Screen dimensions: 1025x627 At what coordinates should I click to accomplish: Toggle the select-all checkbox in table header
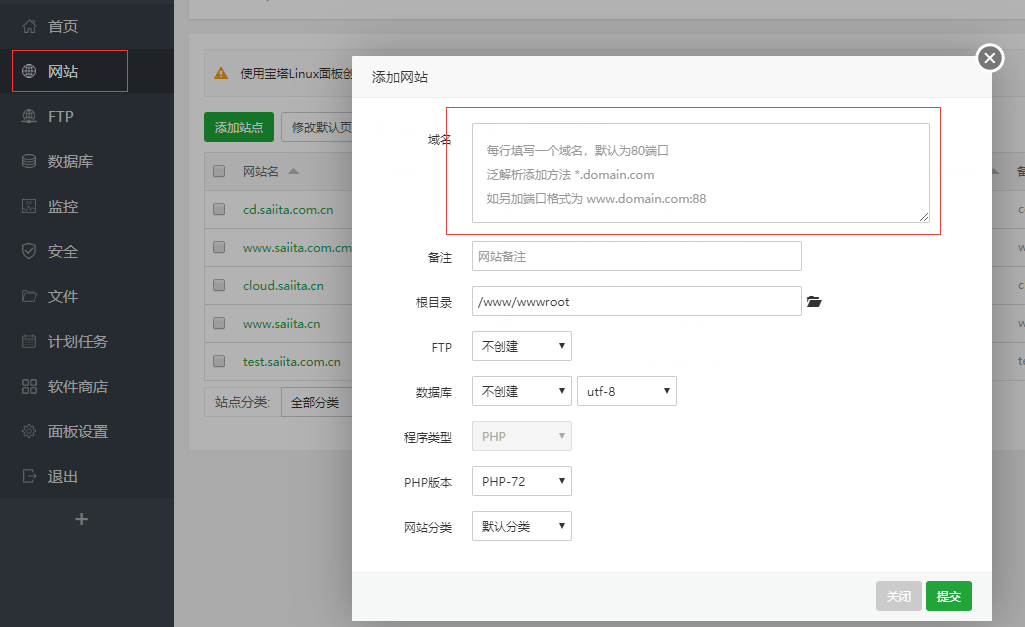click(219, 171)
